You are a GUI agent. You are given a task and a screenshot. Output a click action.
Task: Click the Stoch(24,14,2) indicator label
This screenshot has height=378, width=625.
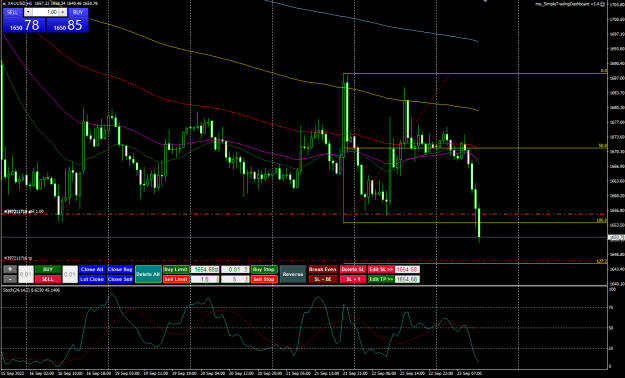pos(31,290)
